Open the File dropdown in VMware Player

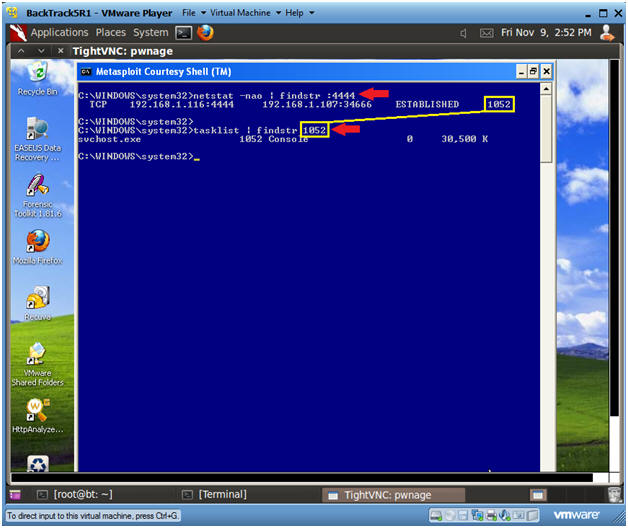tap(194, 13)
